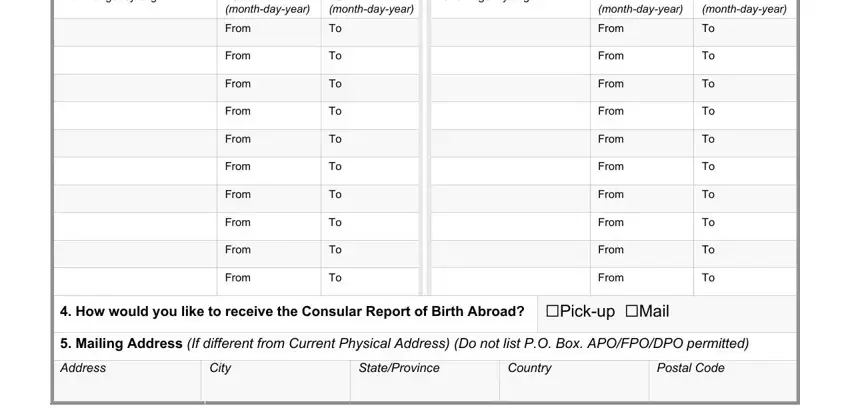This screenshot has height=408, width=850.
Task: Click the mailing Country field
Action: coord(574,381)
